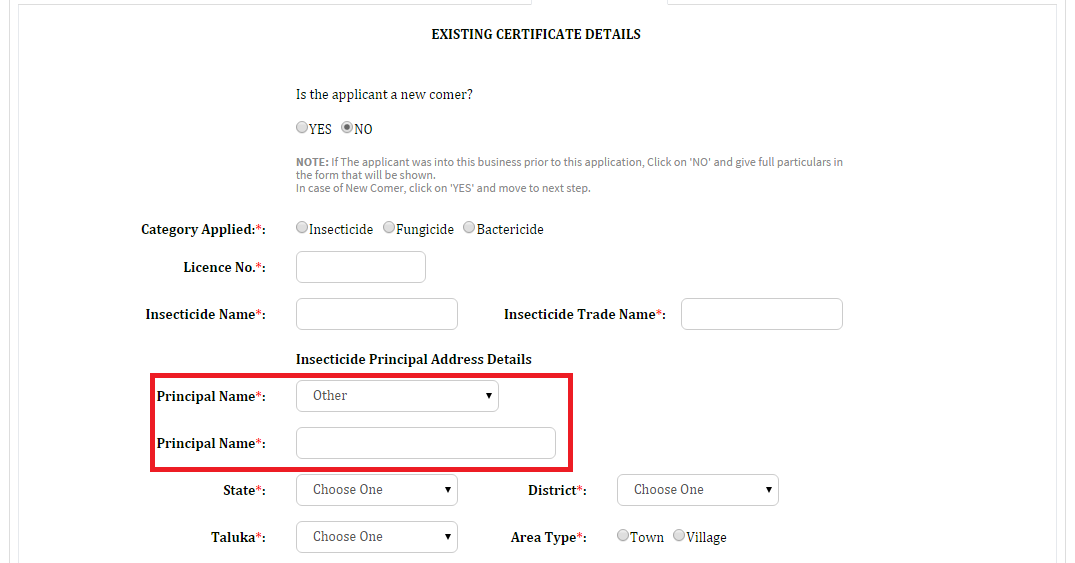Click the Area Type label
1075x563 pixels.
tap(548, 538)
